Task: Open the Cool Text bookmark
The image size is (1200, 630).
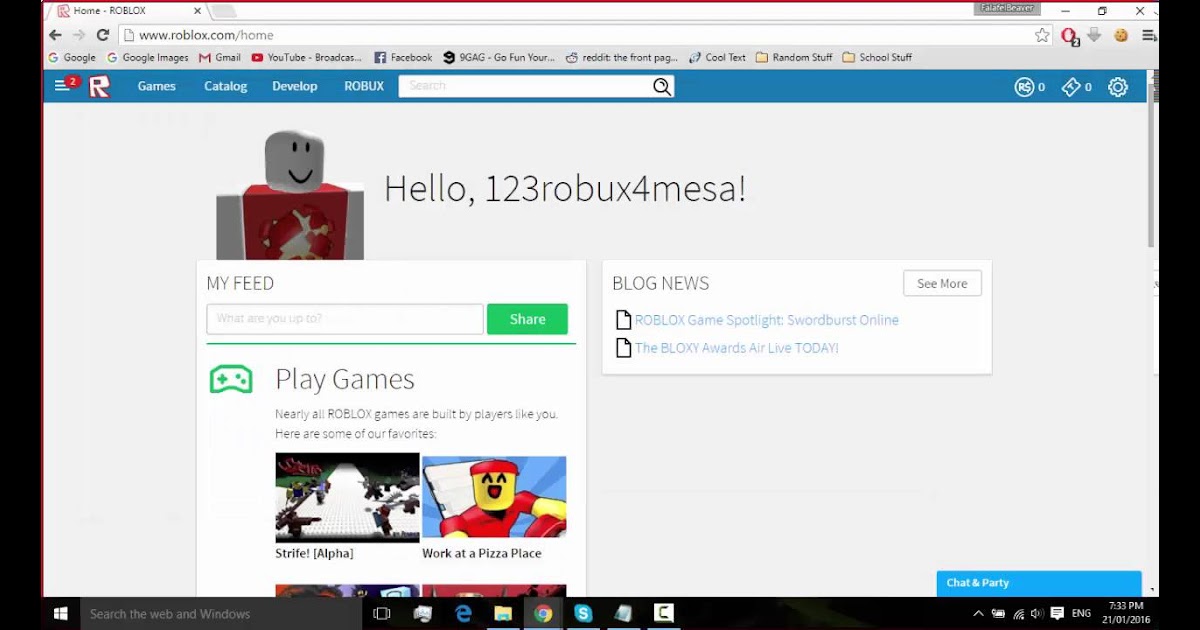Action: coord(718,58)
